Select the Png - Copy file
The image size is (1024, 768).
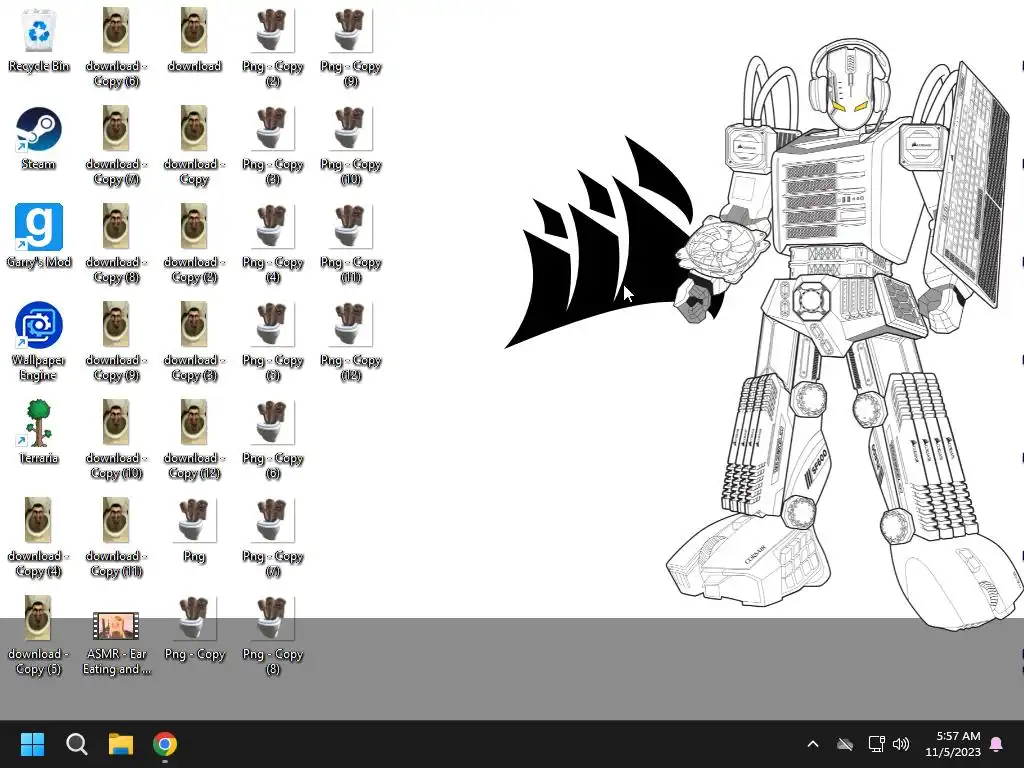tap(194, 628)
